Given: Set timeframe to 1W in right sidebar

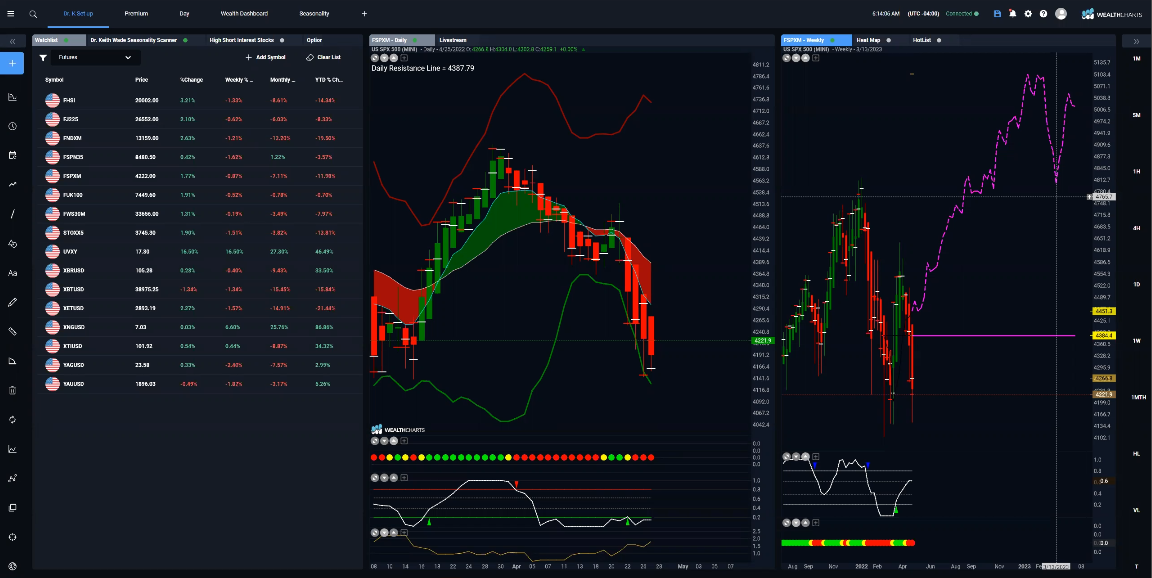Looking at the screenshot, I should click(1136, 341).
